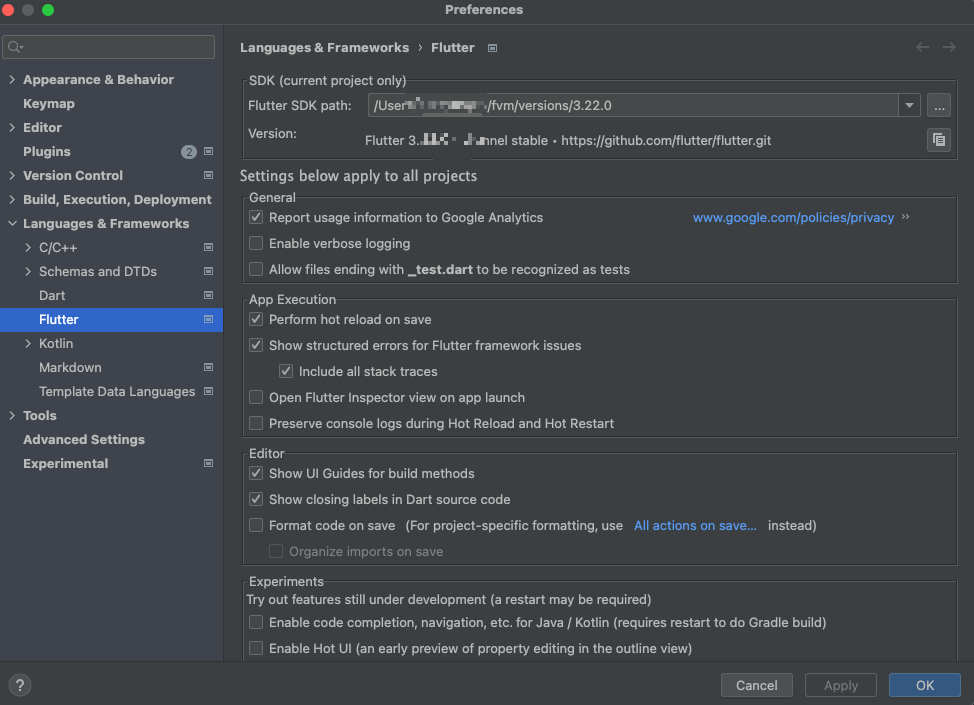Click the Apply button
The height and width of the screenshot is (705, 974).
point(840,685)
